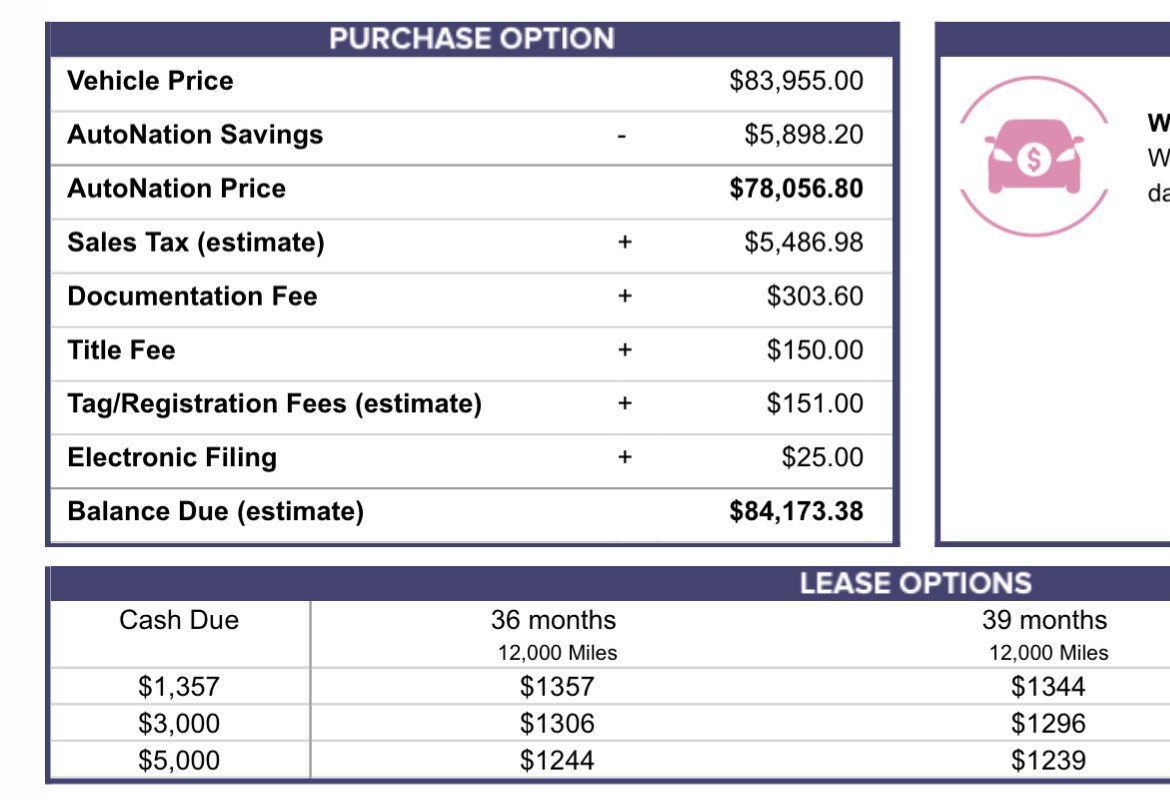Image resolution: width=1170 pixels, height=800 pixels.
Task: Choose the $1,357 cash due row
Action: [x=179, y=687]
